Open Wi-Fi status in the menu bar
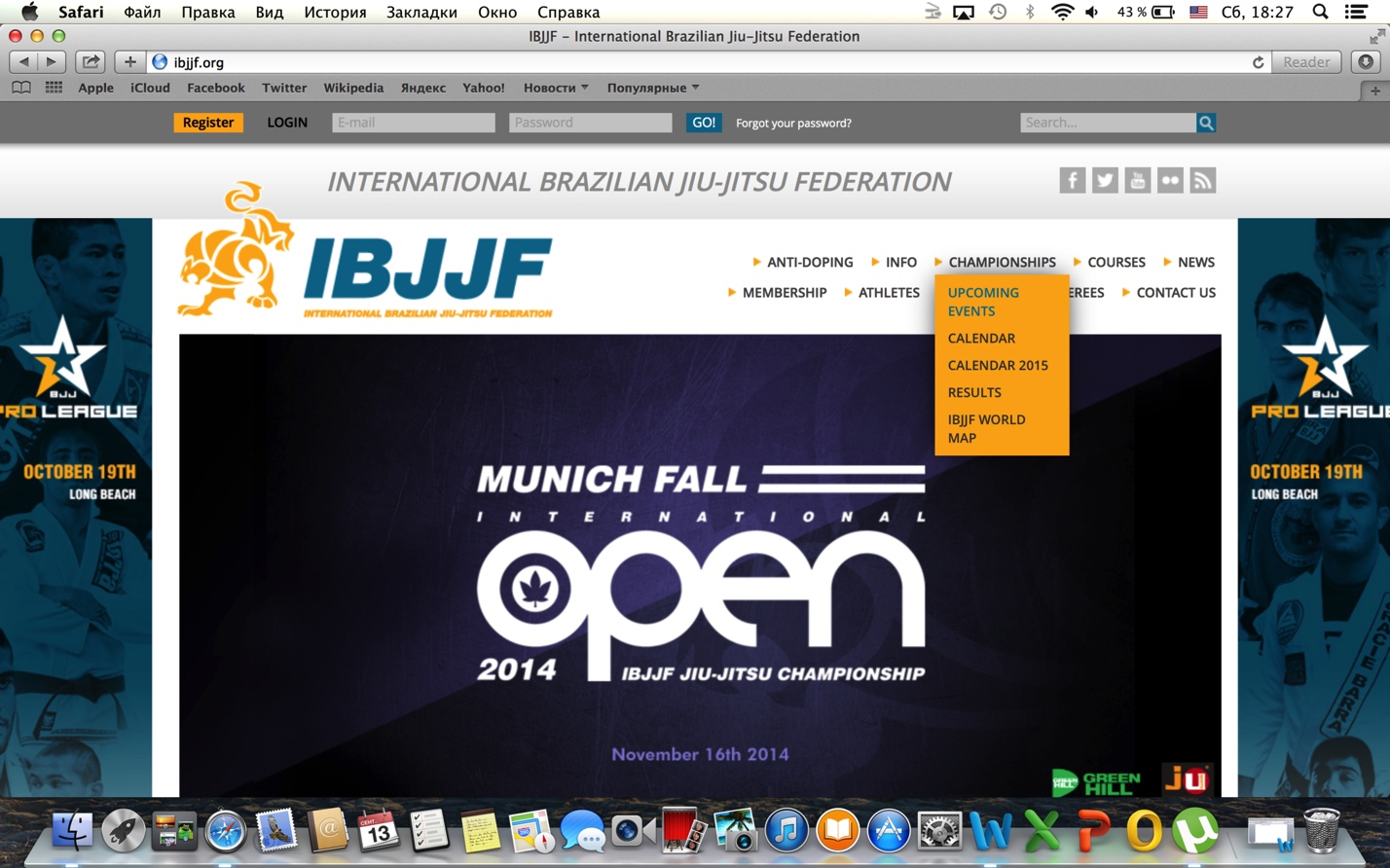The height and width of the screenshot is (868, 1390). 1062,12
